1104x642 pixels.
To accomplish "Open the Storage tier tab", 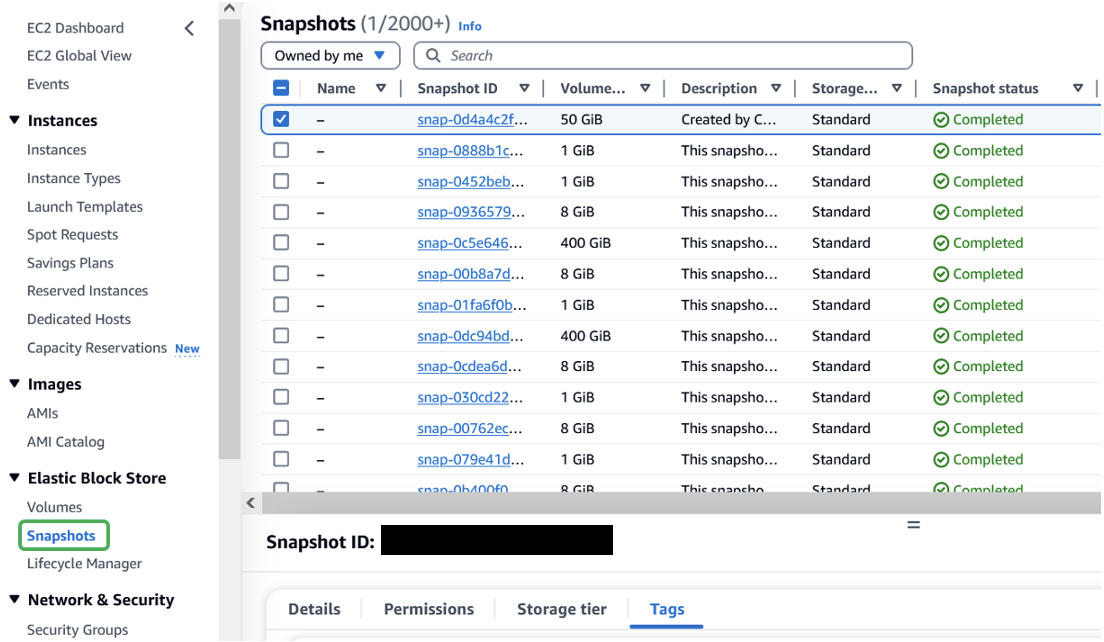I will pyautogui.click(x=561, y=609).
